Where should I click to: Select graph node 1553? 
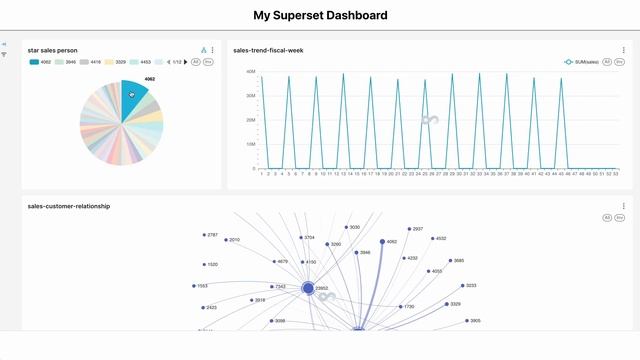(194, 286)
